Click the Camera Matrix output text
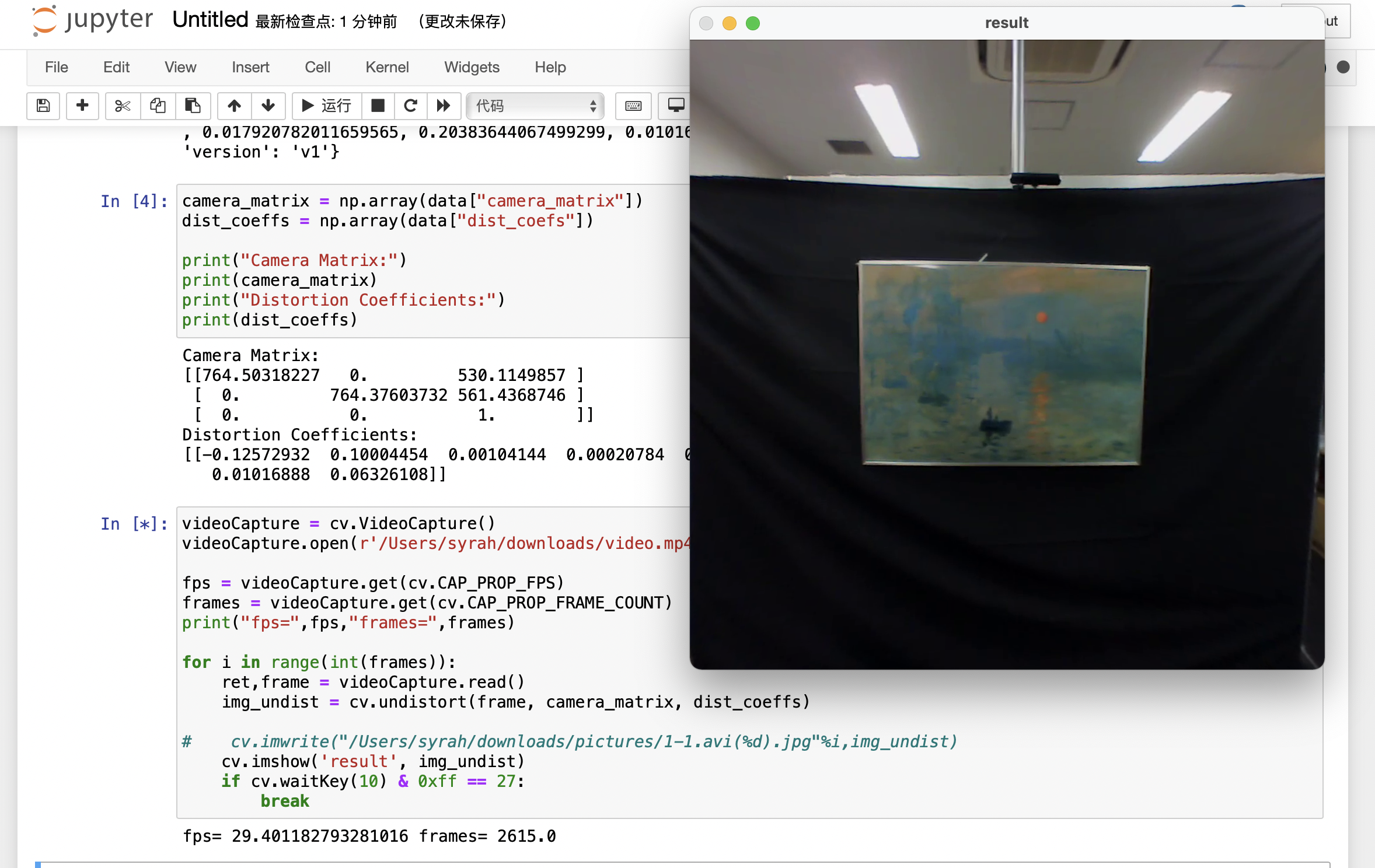Screen dimensions: 1375x868 250,355
